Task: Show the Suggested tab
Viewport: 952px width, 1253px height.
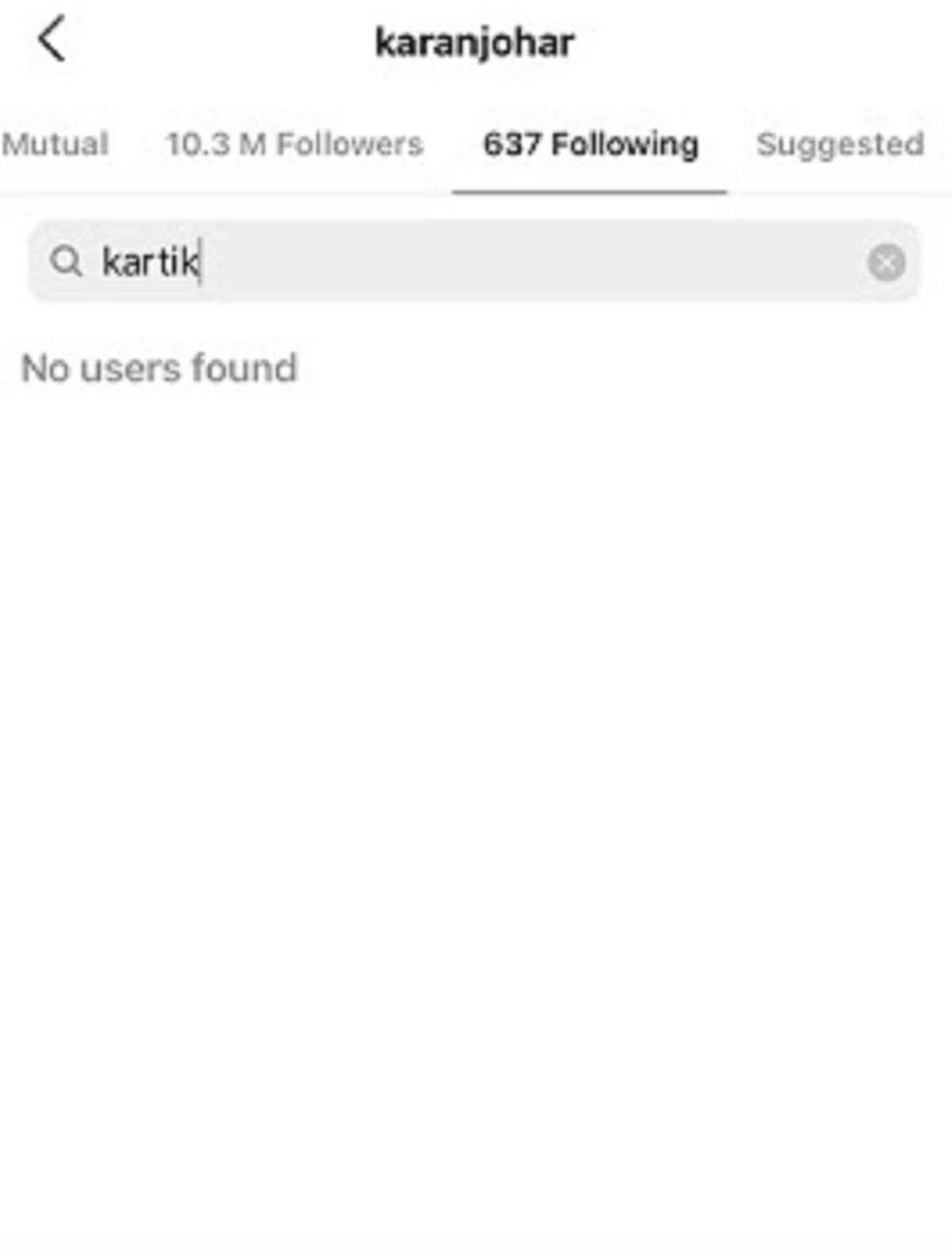Action: pyautogui.click(x=840, y=144)
